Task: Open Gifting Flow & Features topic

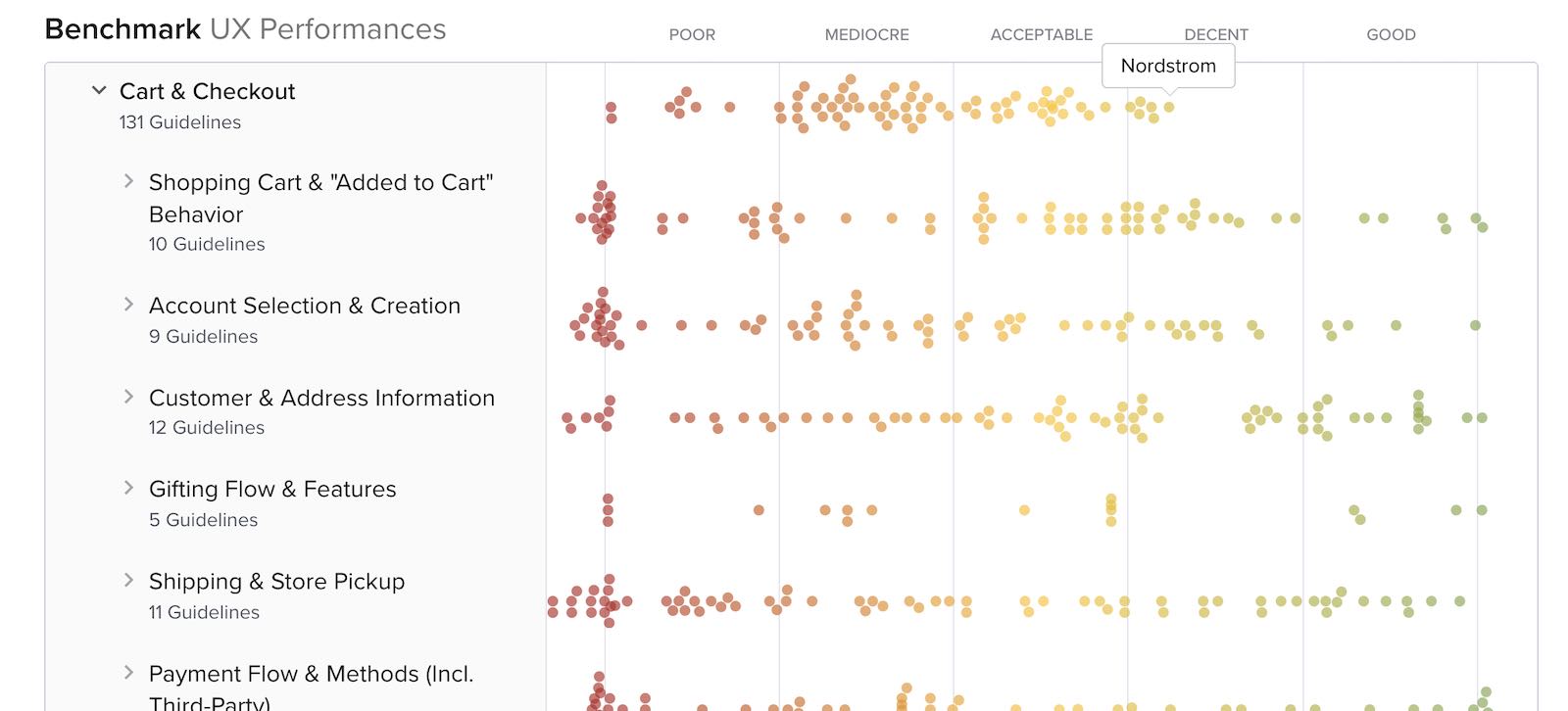Action: click(272, 489)
